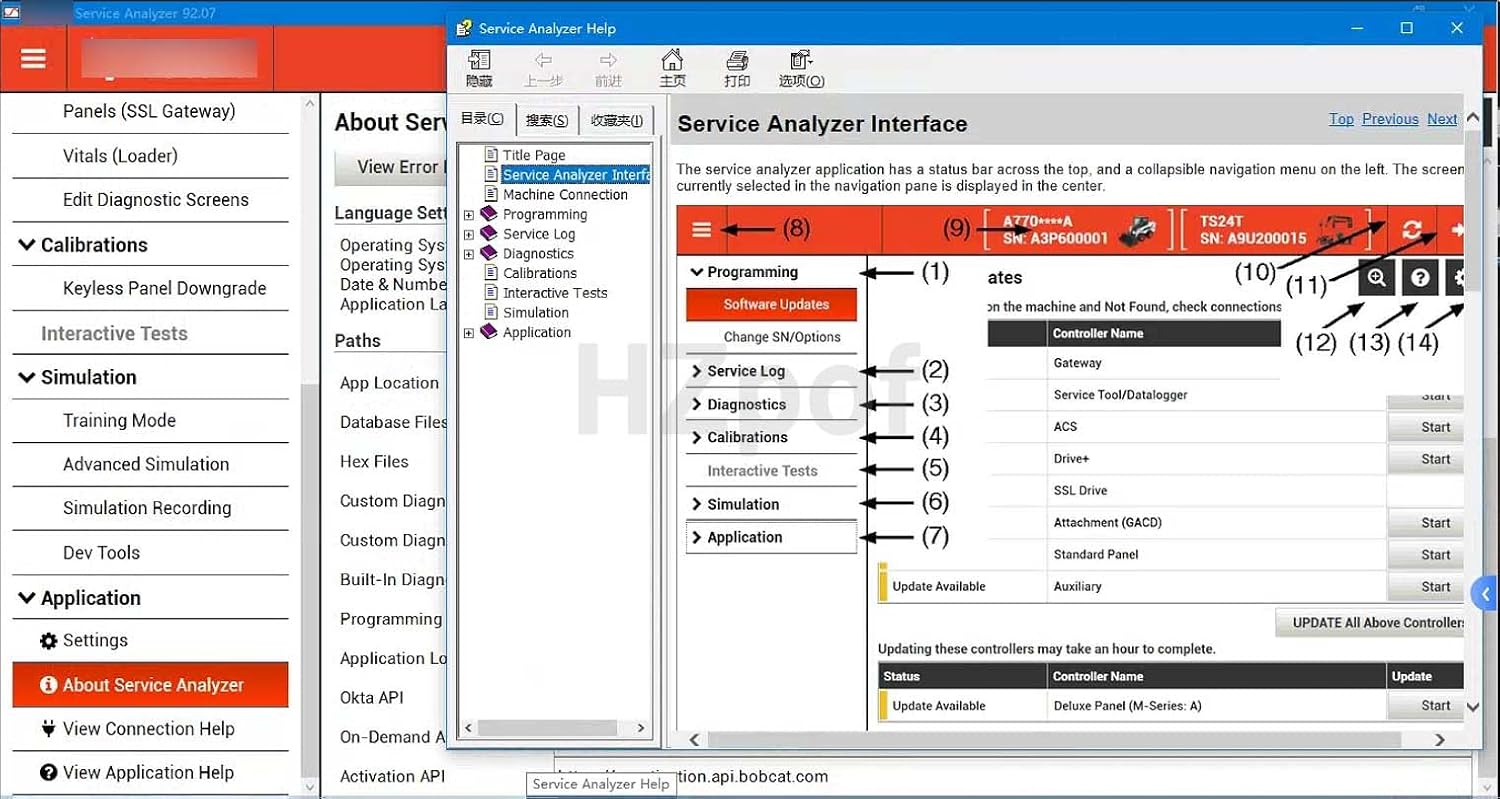Image resolution: width=1500 pixels, height=799 pixels.
Task: Switch to the 收藏夹(I) favorites tab
Action: point(617,120)
